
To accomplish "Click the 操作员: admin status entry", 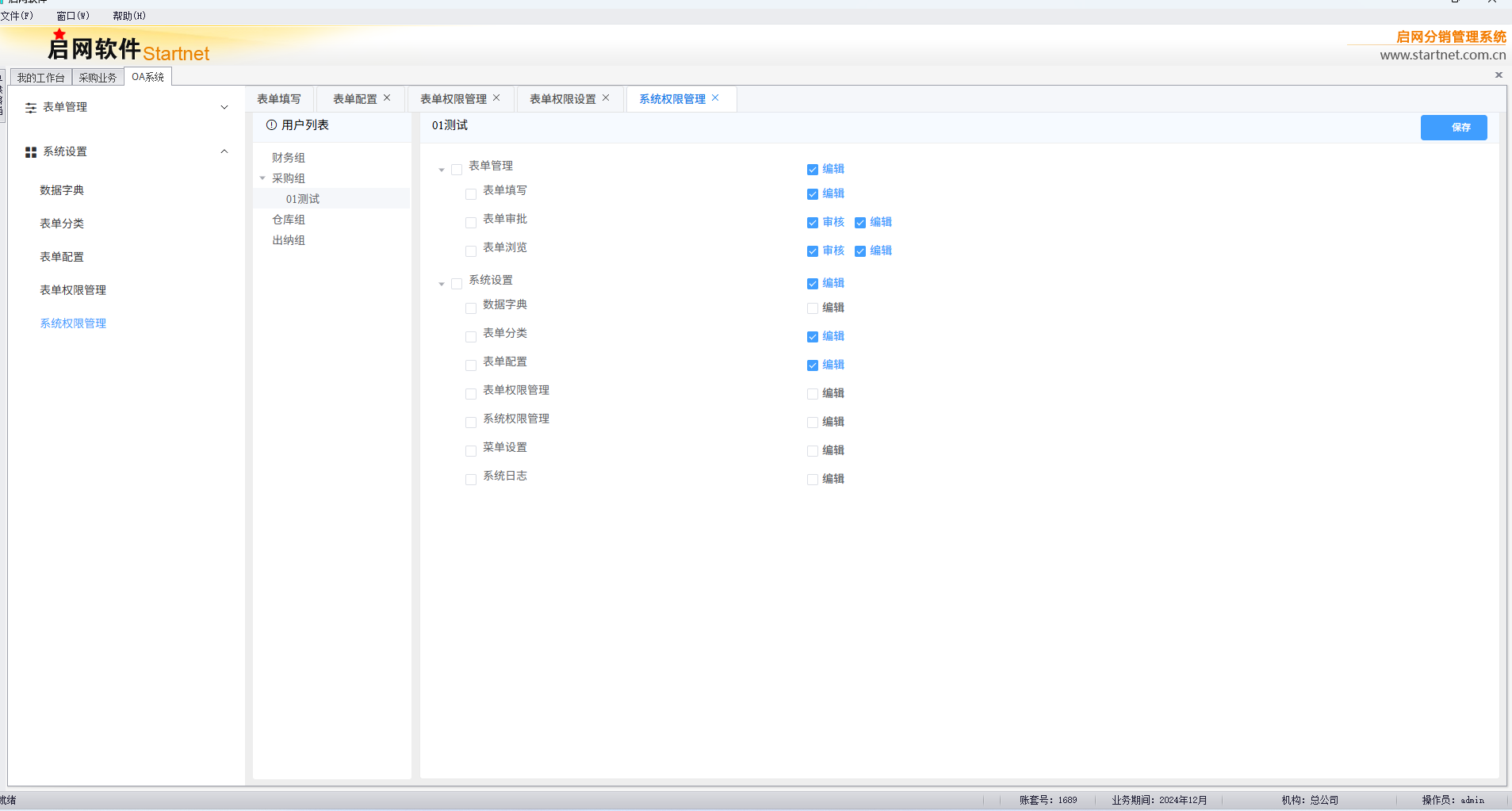I will tap(1453, 800).
